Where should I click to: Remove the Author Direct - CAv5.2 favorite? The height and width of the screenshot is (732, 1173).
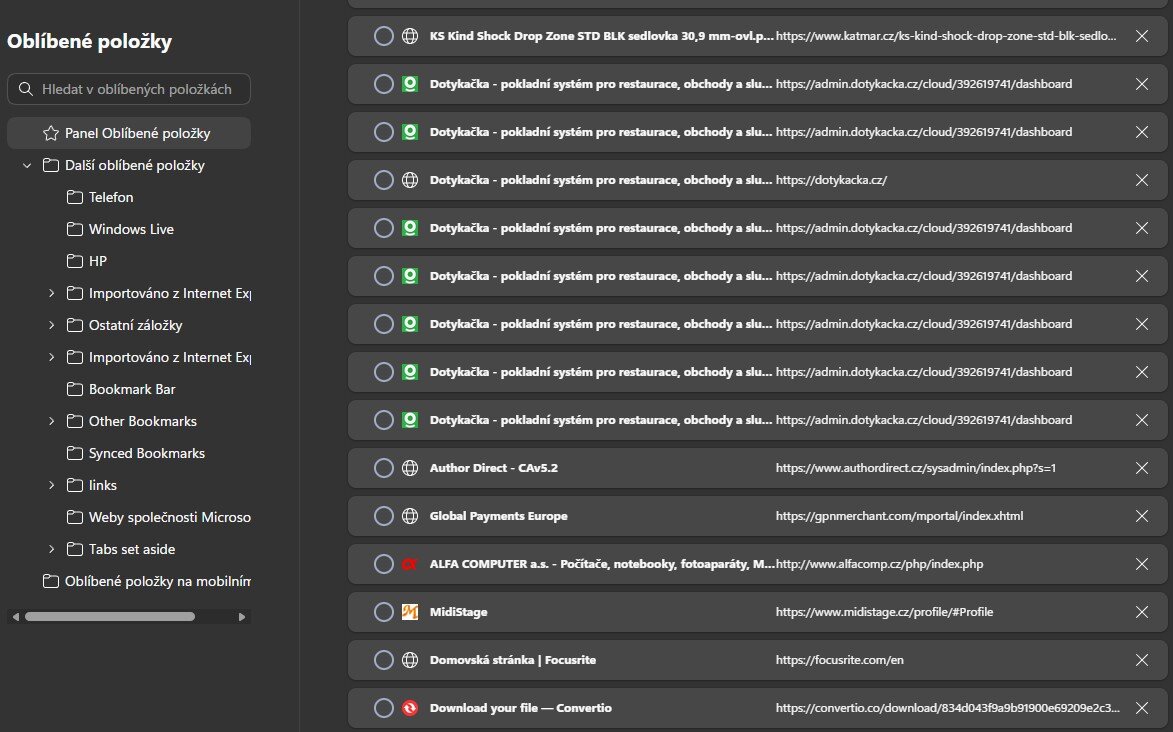point(1142,468)
